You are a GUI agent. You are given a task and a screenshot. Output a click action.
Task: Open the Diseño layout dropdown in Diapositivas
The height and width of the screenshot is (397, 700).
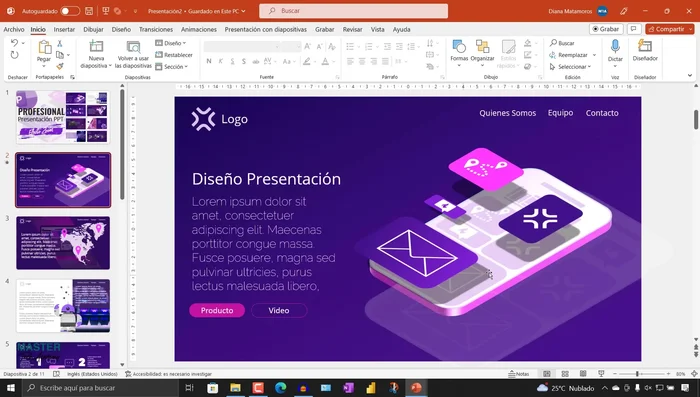pos(171,43)
